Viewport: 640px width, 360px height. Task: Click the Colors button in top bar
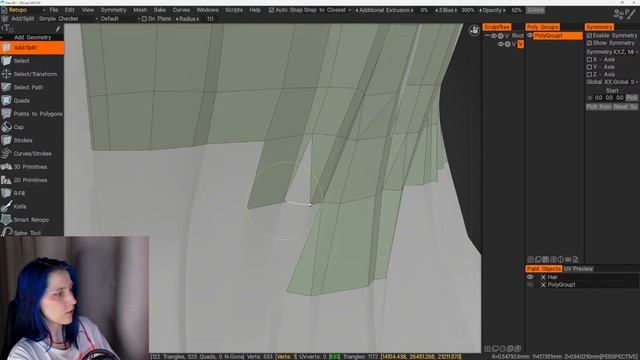click(535, 10)
